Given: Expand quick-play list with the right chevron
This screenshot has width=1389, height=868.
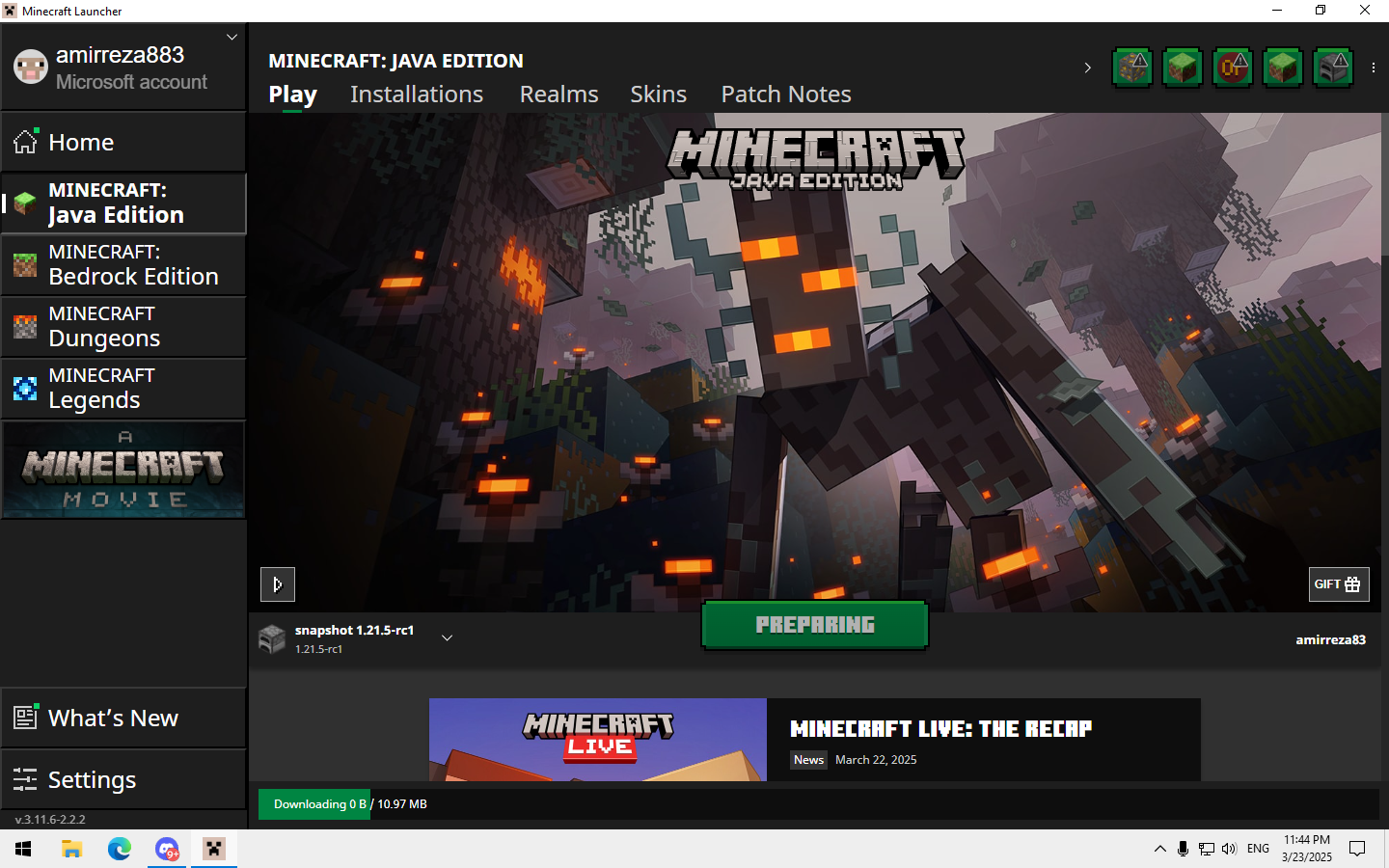Looking at the screenshot, I should click(x=1087, y=68).
